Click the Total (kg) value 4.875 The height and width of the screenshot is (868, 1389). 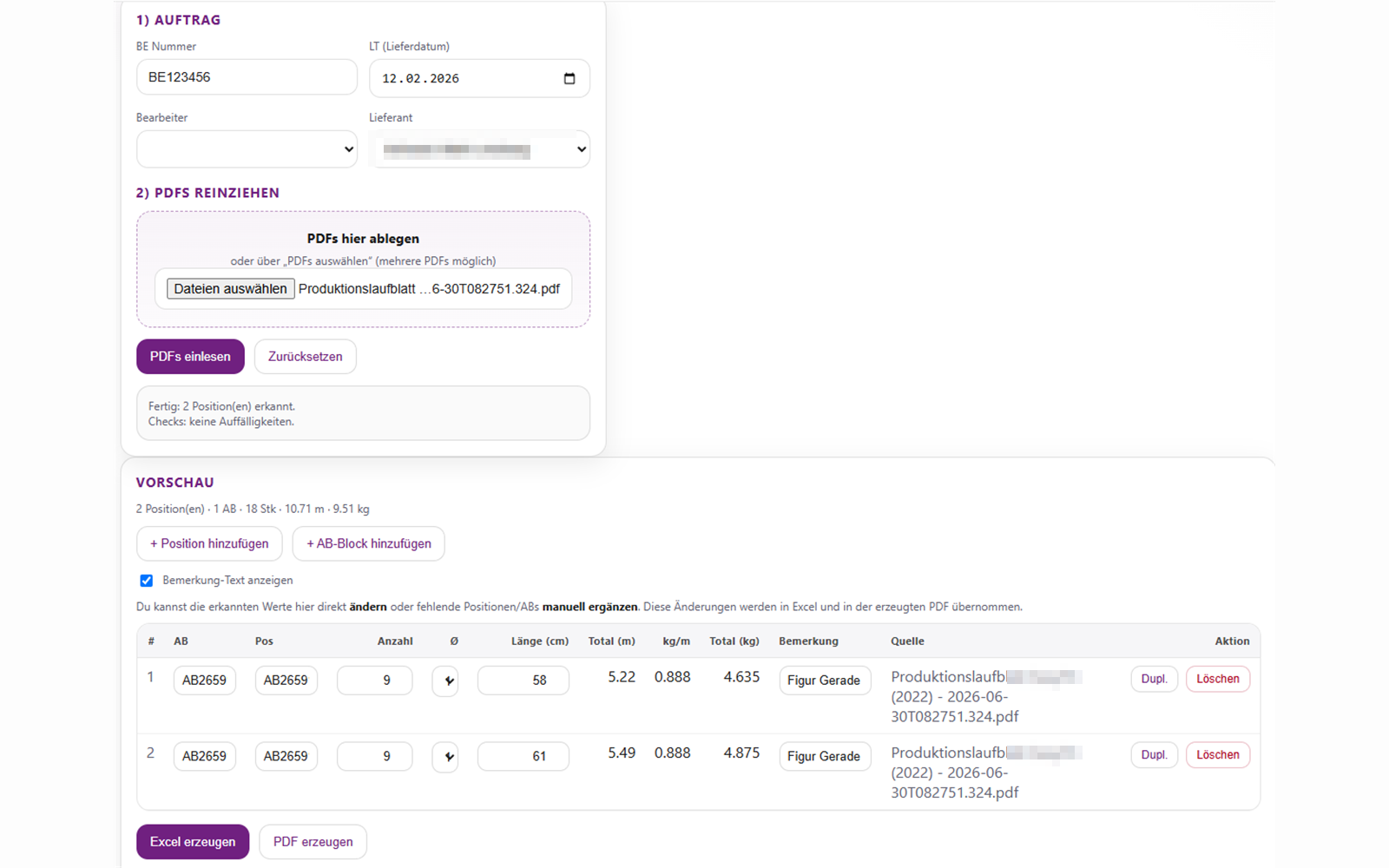click(741, 753)
